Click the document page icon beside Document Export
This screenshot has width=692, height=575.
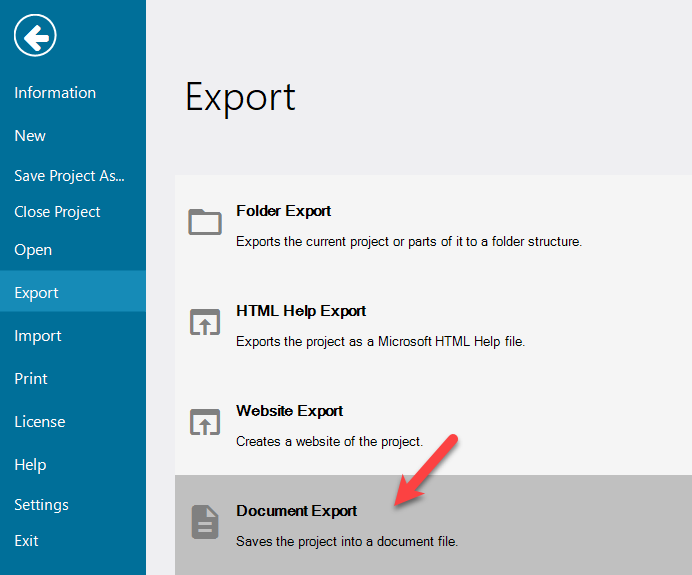pos(205,522)
